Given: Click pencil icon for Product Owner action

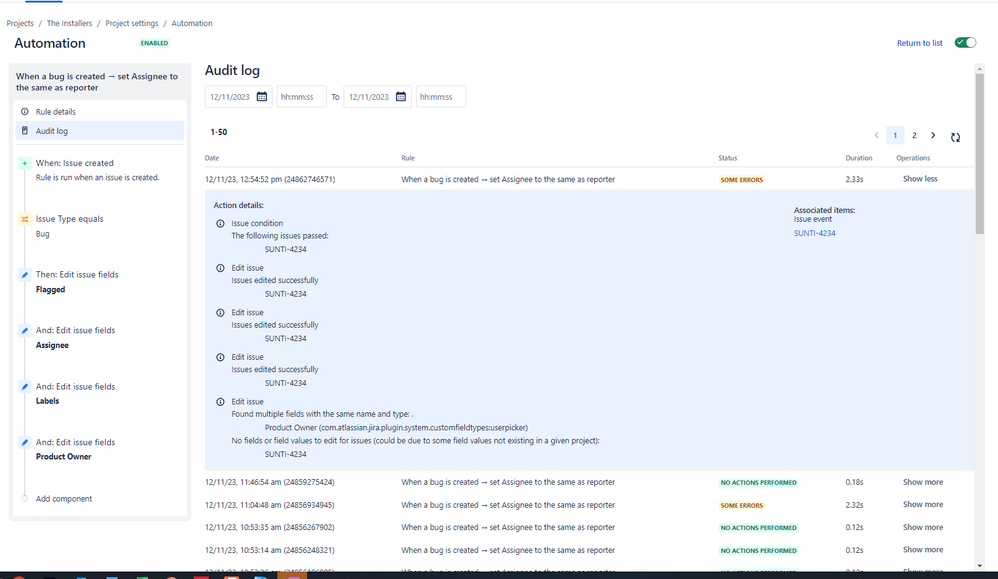Looking at the screenshot, I should [x=25, y=442].
